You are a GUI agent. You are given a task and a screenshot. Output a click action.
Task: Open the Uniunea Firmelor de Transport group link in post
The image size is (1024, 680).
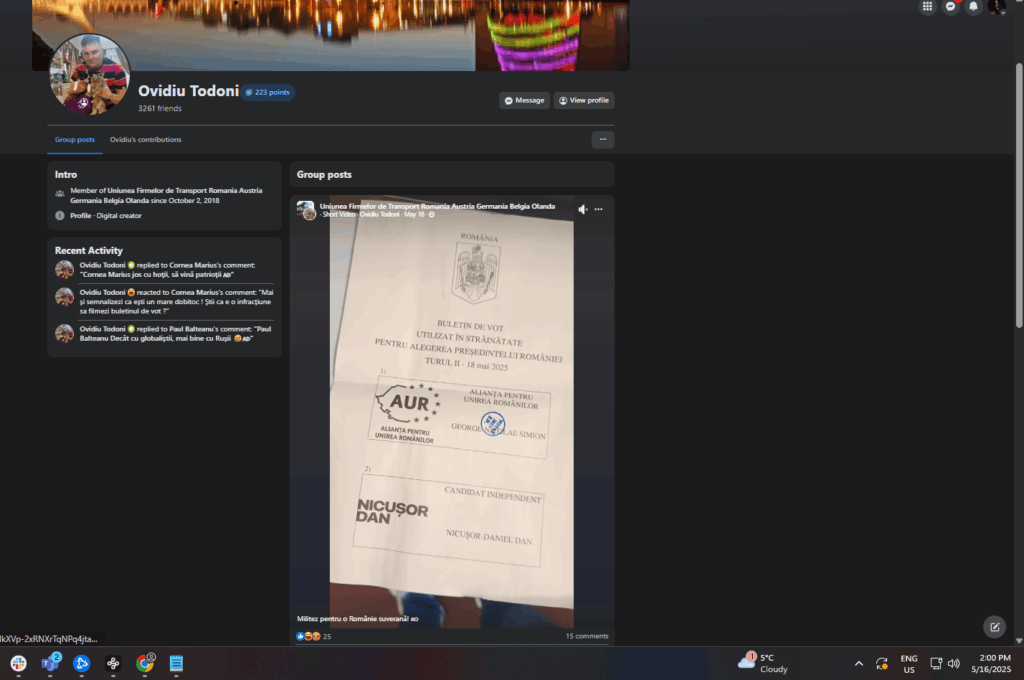(x=437, y=206)
